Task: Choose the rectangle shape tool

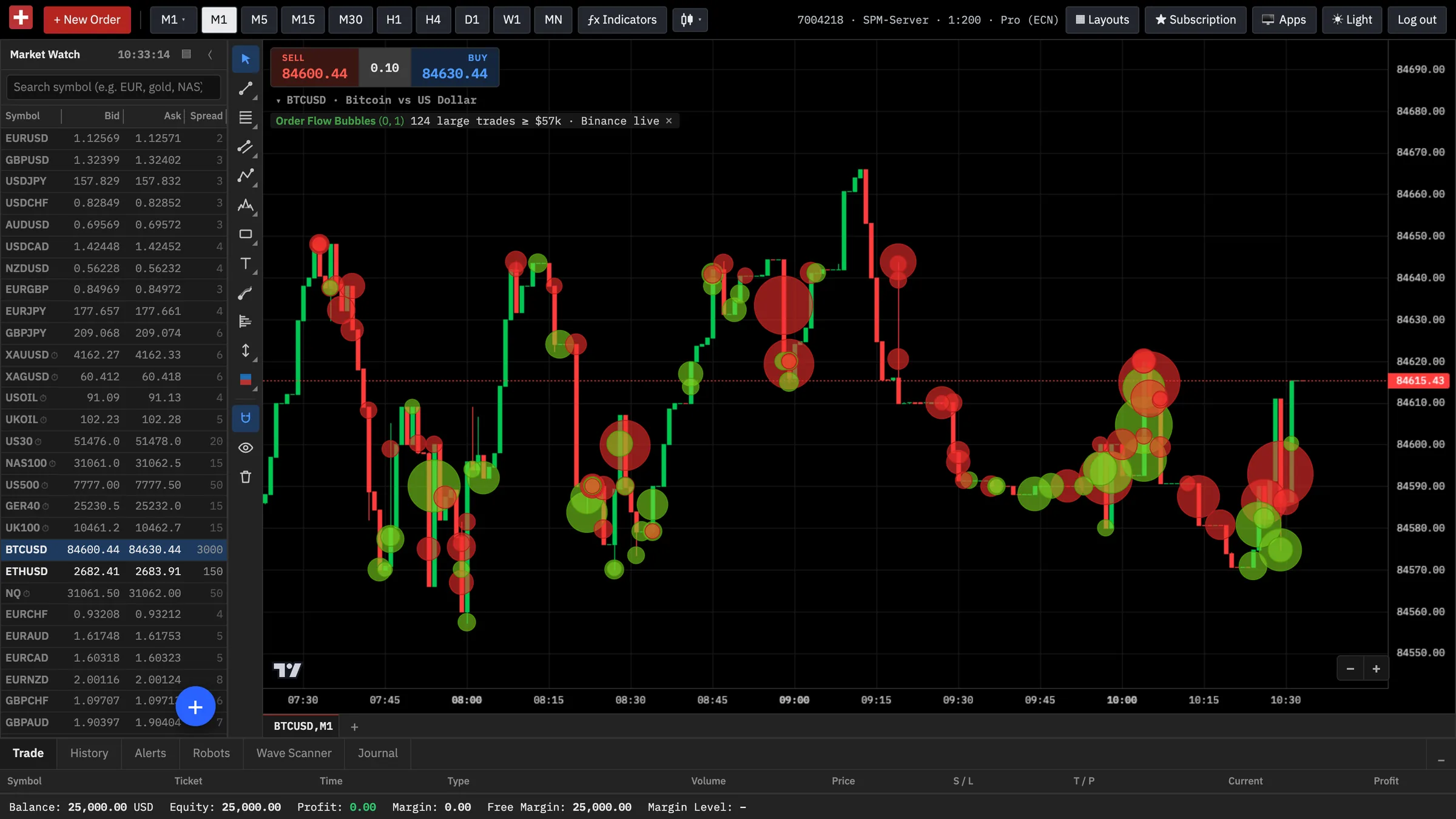Action: [x=245, y=234]
